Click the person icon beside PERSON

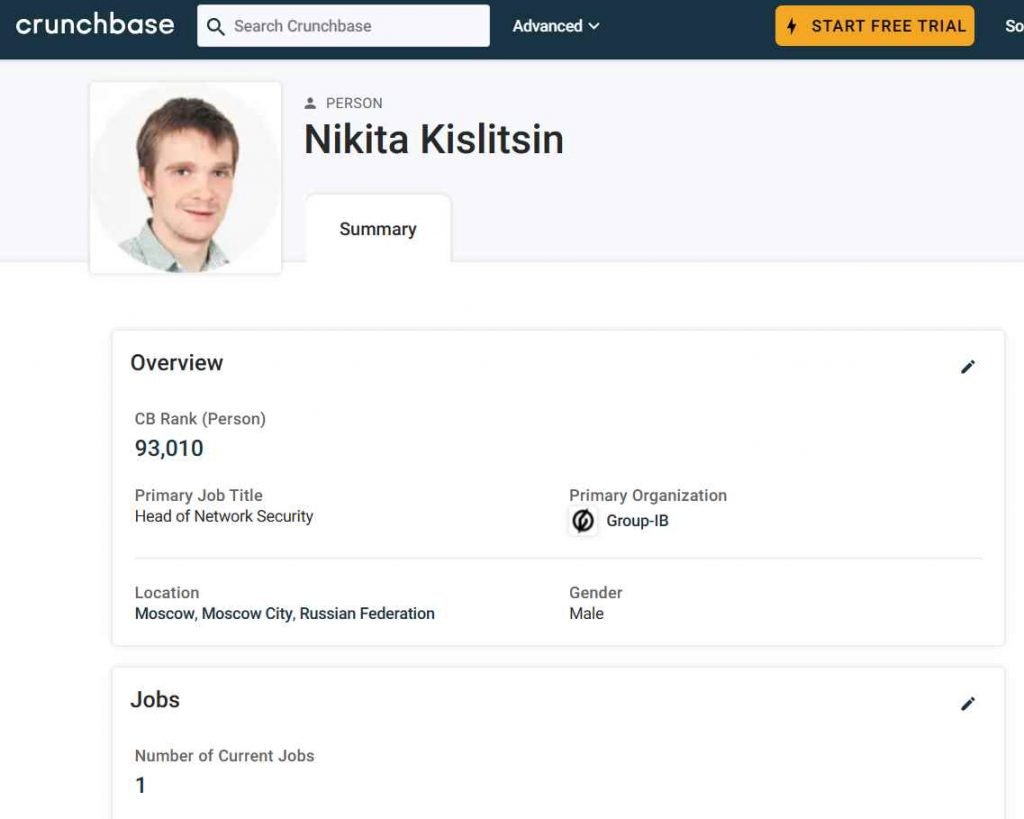coord(310,103)
